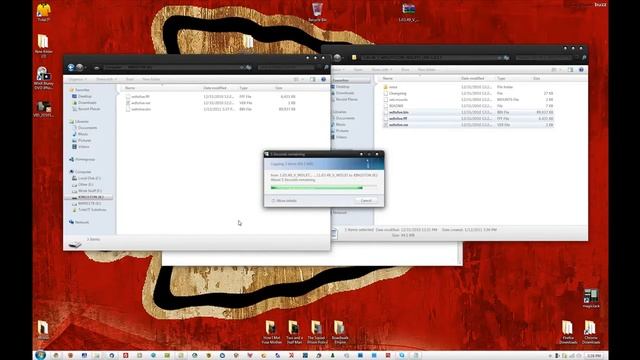Click the copy progress bar
The height and width of the screenshot is (360, 640).
pos(324,188)
